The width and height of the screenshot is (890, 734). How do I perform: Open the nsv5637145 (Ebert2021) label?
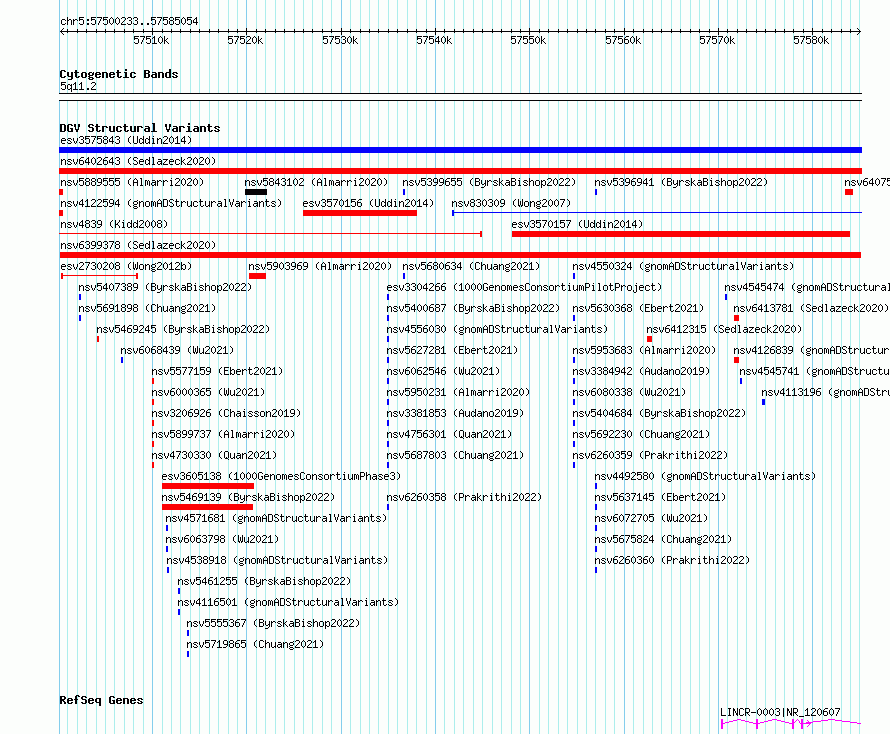(x=660, y=497)
